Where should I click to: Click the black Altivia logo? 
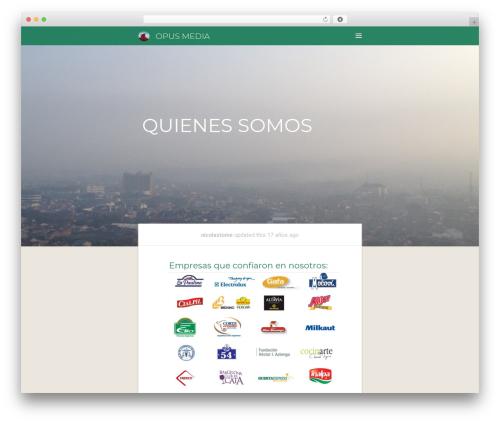(274, 303)
